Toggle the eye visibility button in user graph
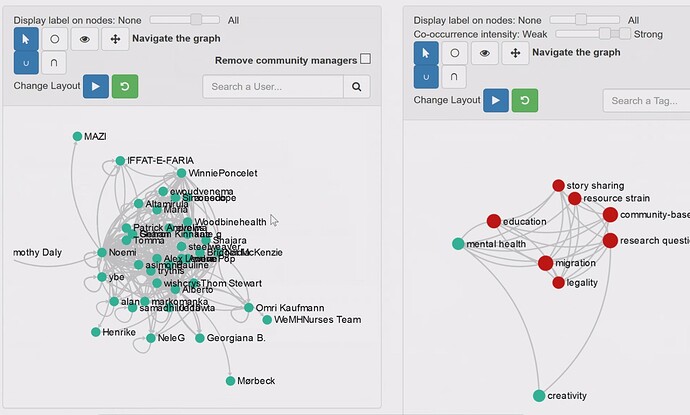This screenshot has height=415, width=690. click(x=85, y=39)
